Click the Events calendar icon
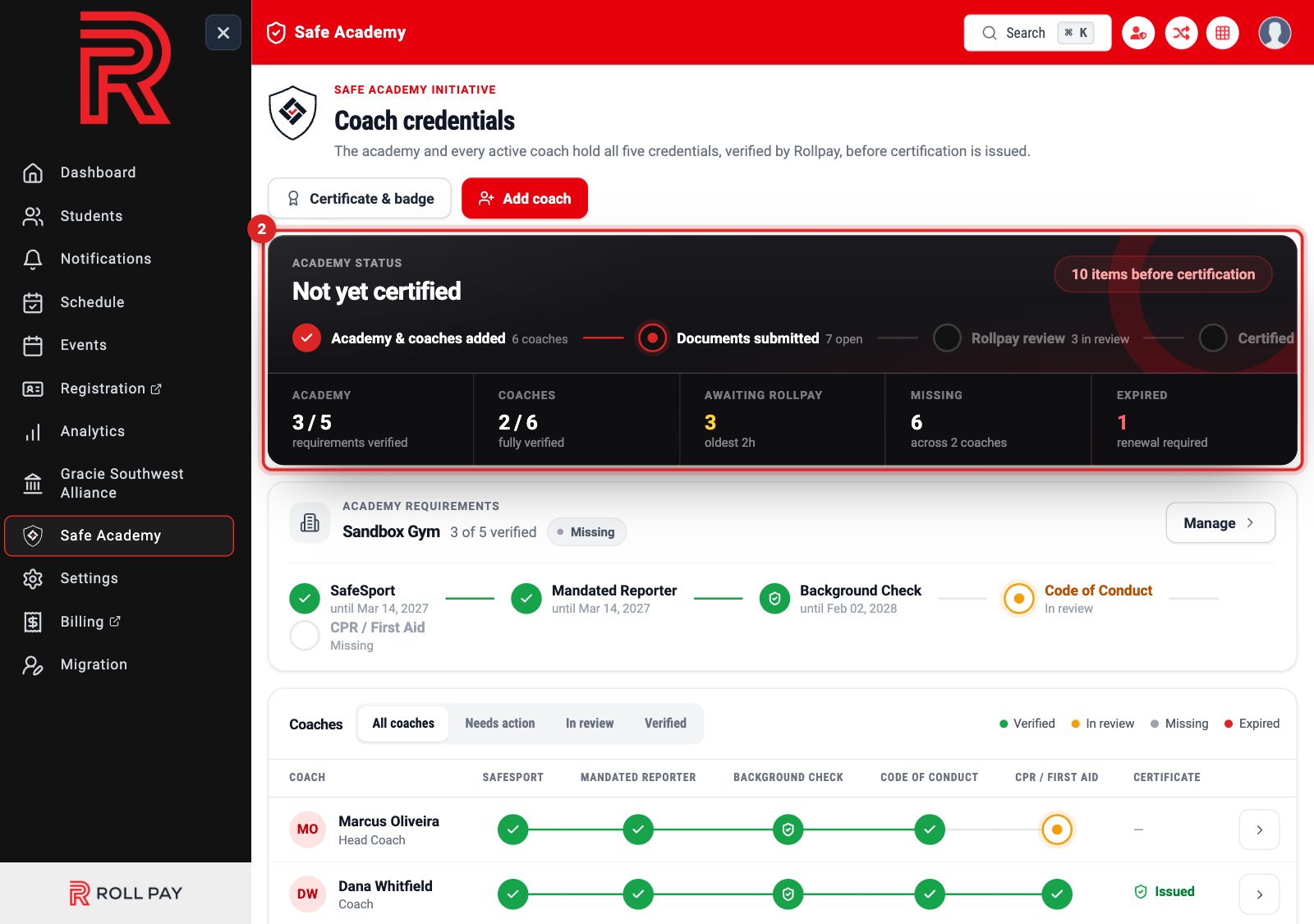 click(x=33, y=345)
